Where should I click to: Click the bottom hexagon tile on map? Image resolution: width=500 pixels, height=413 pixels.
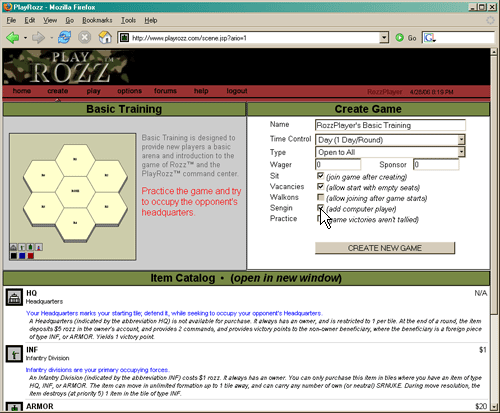click(x=75, y=223)
